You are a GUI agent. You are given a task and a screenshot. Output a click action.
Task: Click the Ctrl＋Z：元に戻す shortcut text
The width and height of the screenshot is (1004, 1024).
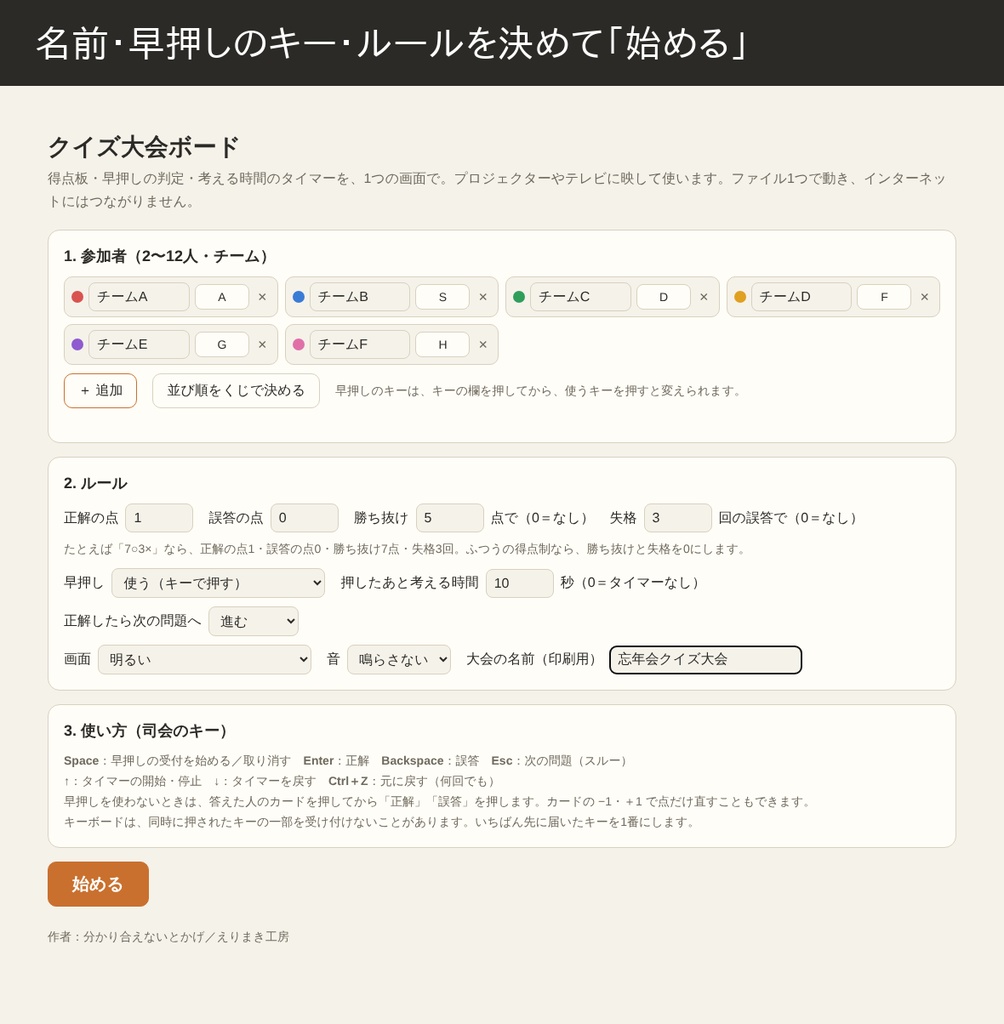(414, 781)
